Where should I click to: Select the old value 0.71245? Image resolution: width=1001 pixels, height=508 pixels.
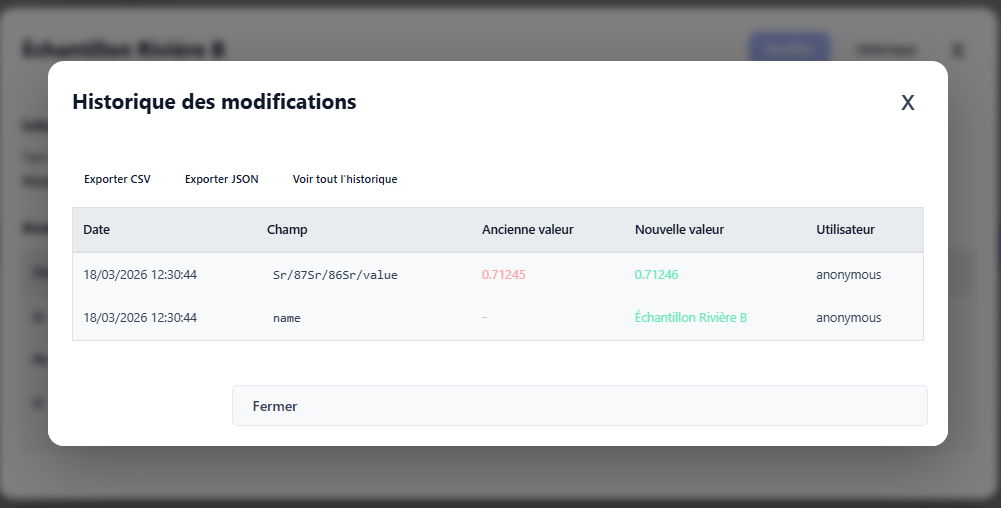[503, 275]
